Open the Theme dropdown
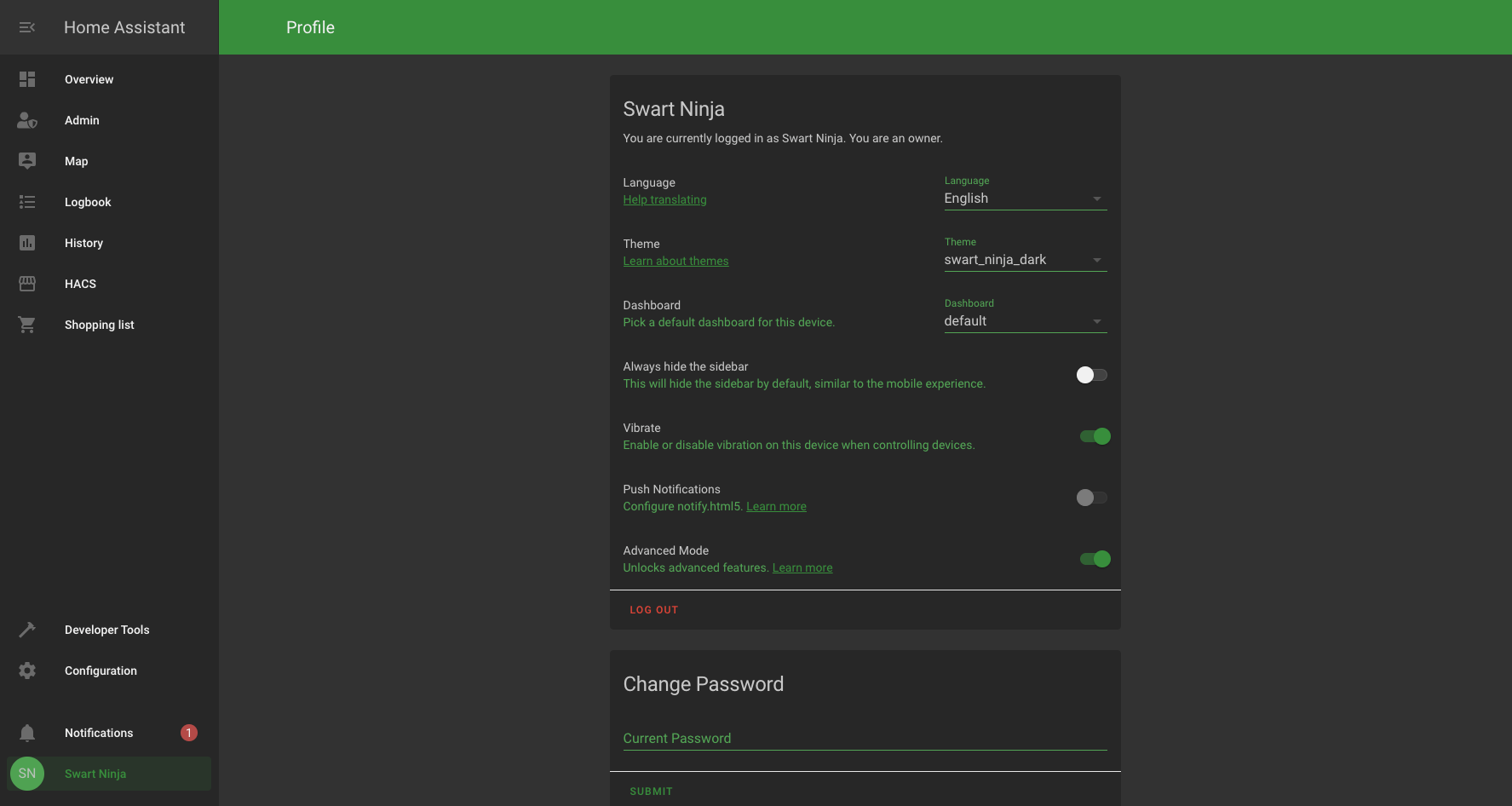This screenshot has height=806, width=1512. [x=1026, y=255]
